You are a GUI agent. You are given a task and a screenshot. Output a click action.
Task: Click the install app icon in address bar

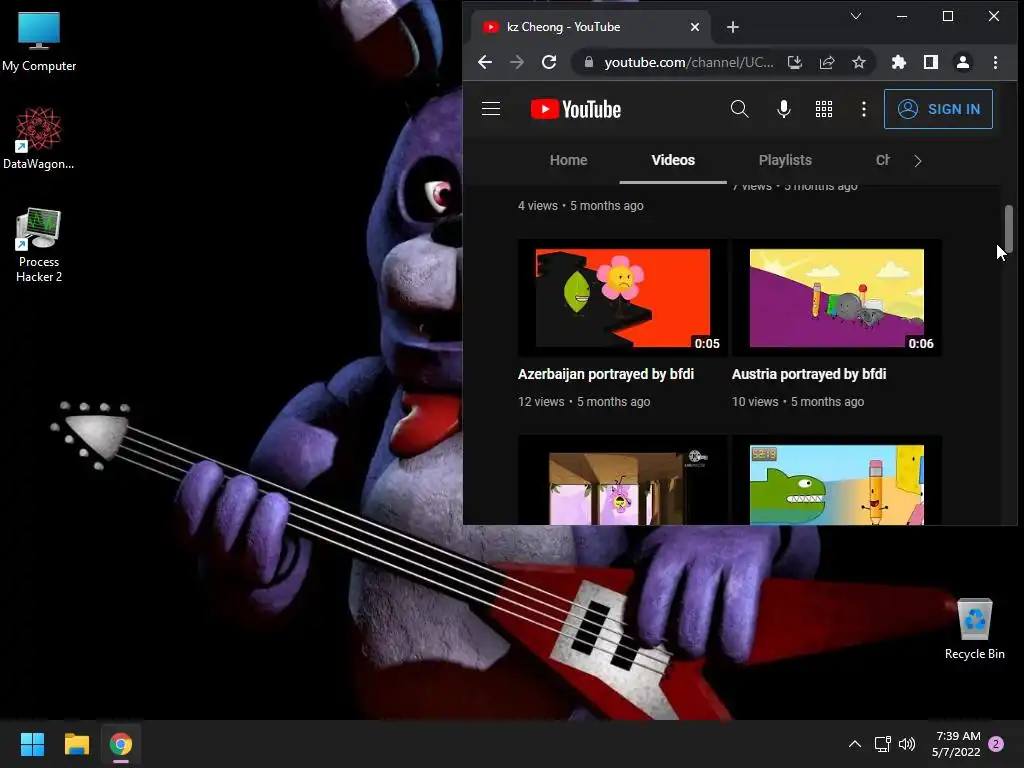[795, 62]
